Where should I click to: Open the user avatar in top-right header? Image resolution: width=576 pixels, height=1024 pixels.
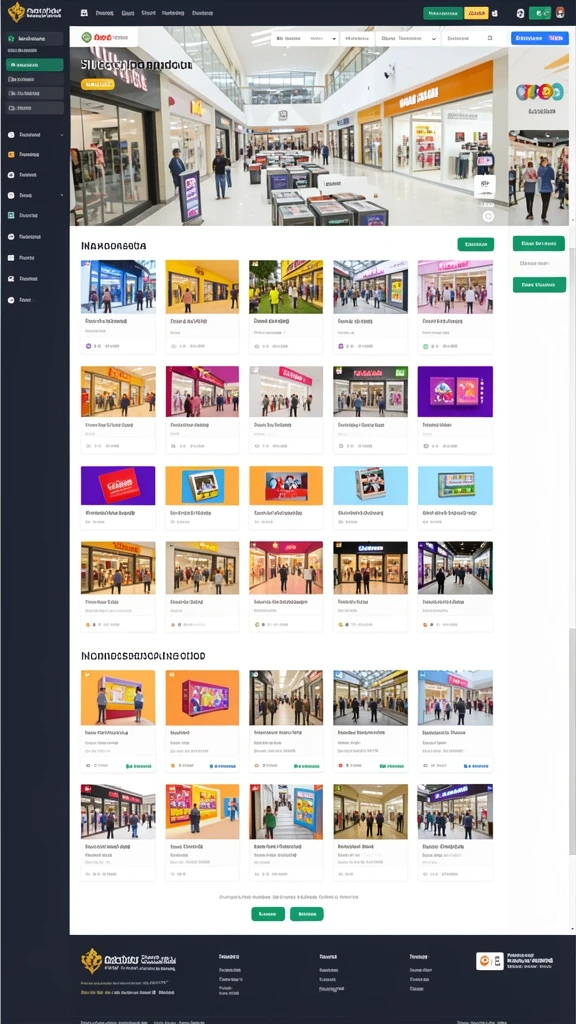coord(560,12)
